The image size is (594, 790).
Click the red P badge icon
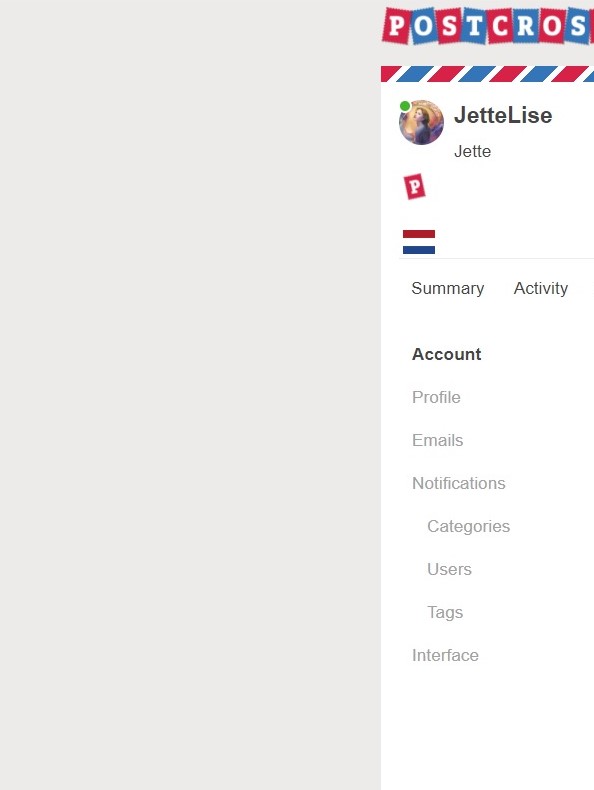point(415,186)
